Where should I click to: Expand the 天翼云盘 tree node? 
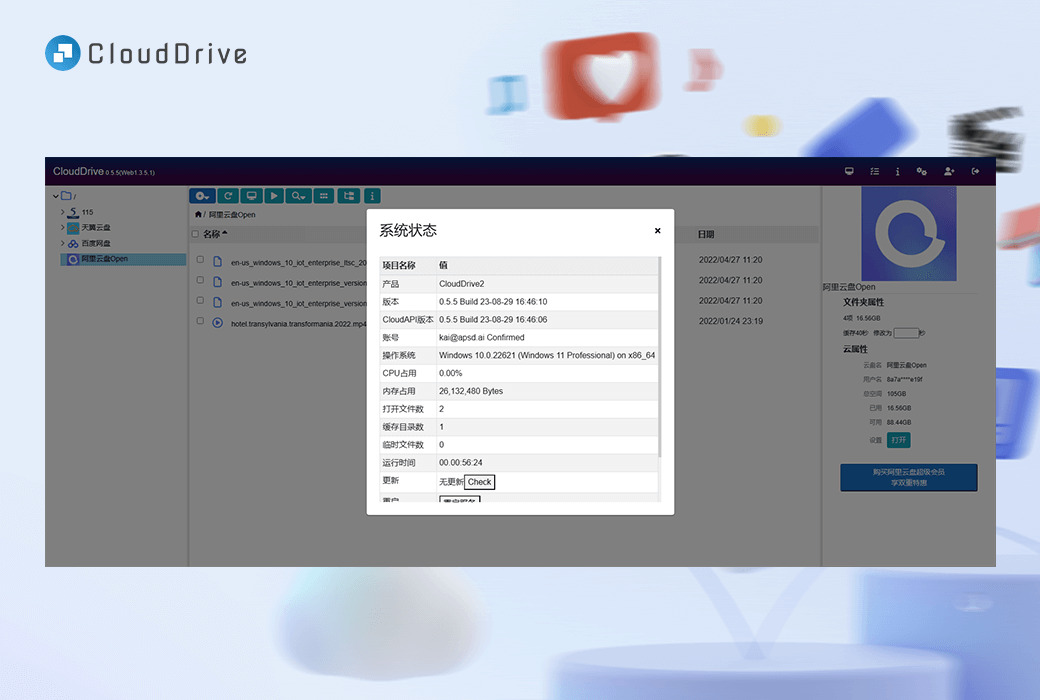point(62,228)
